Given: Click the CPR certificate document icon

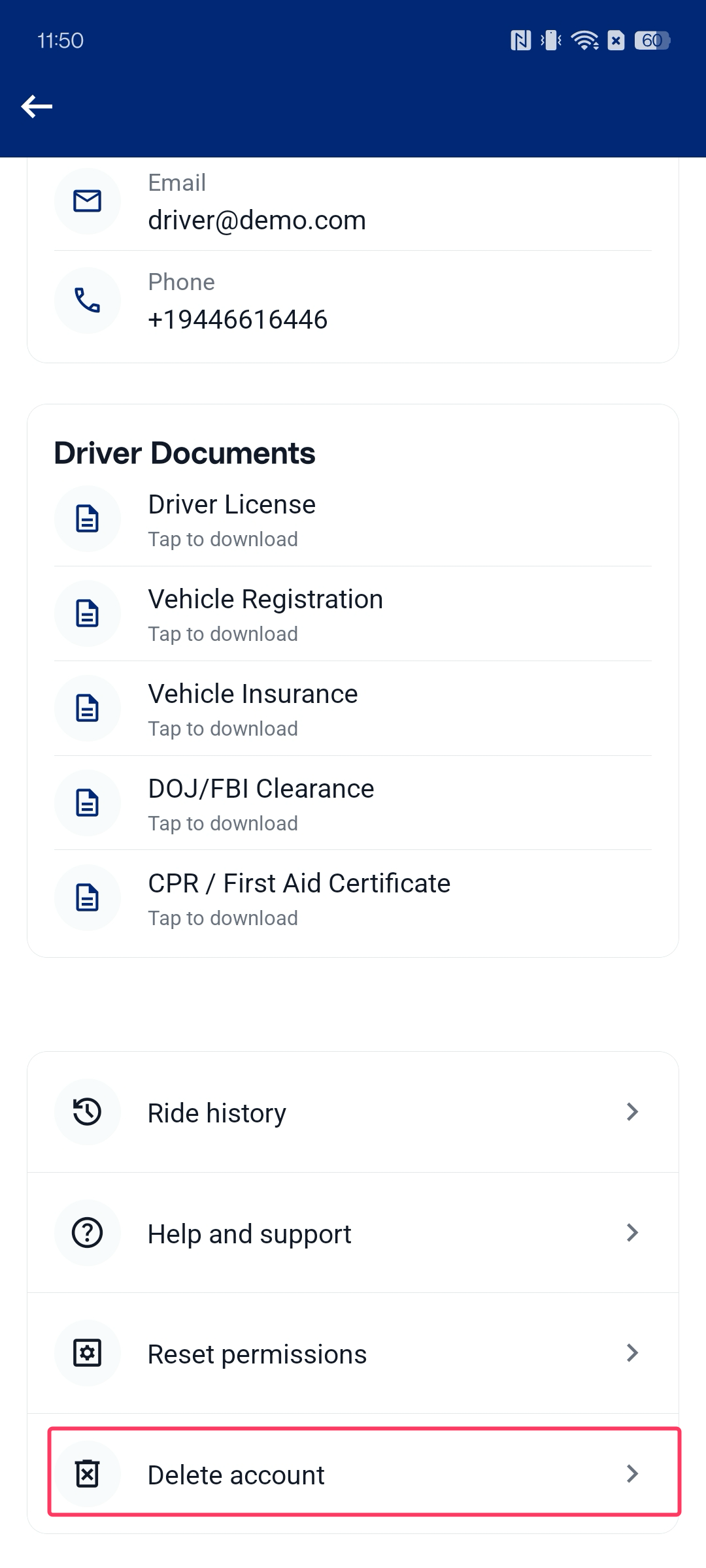Looking at the screenshot, I should tap(87, 897).
